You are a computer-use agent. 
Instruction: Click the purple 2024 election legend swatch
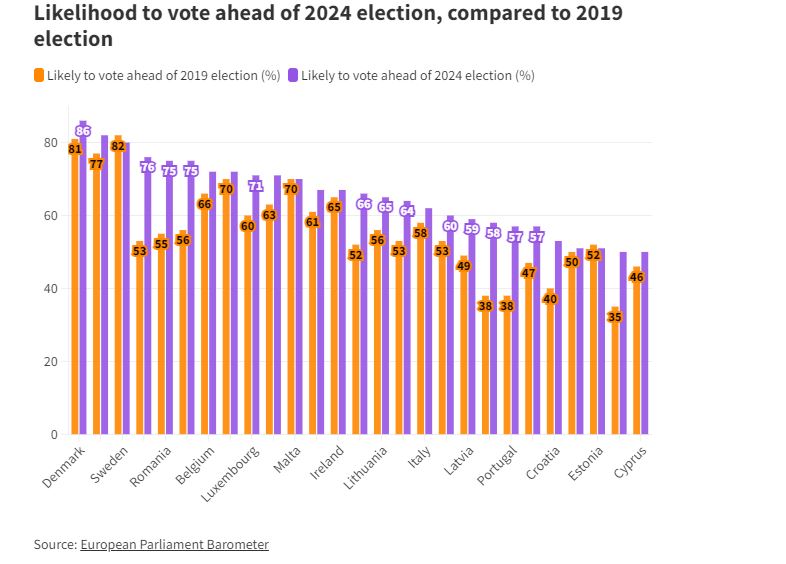(x=293, y=75)
